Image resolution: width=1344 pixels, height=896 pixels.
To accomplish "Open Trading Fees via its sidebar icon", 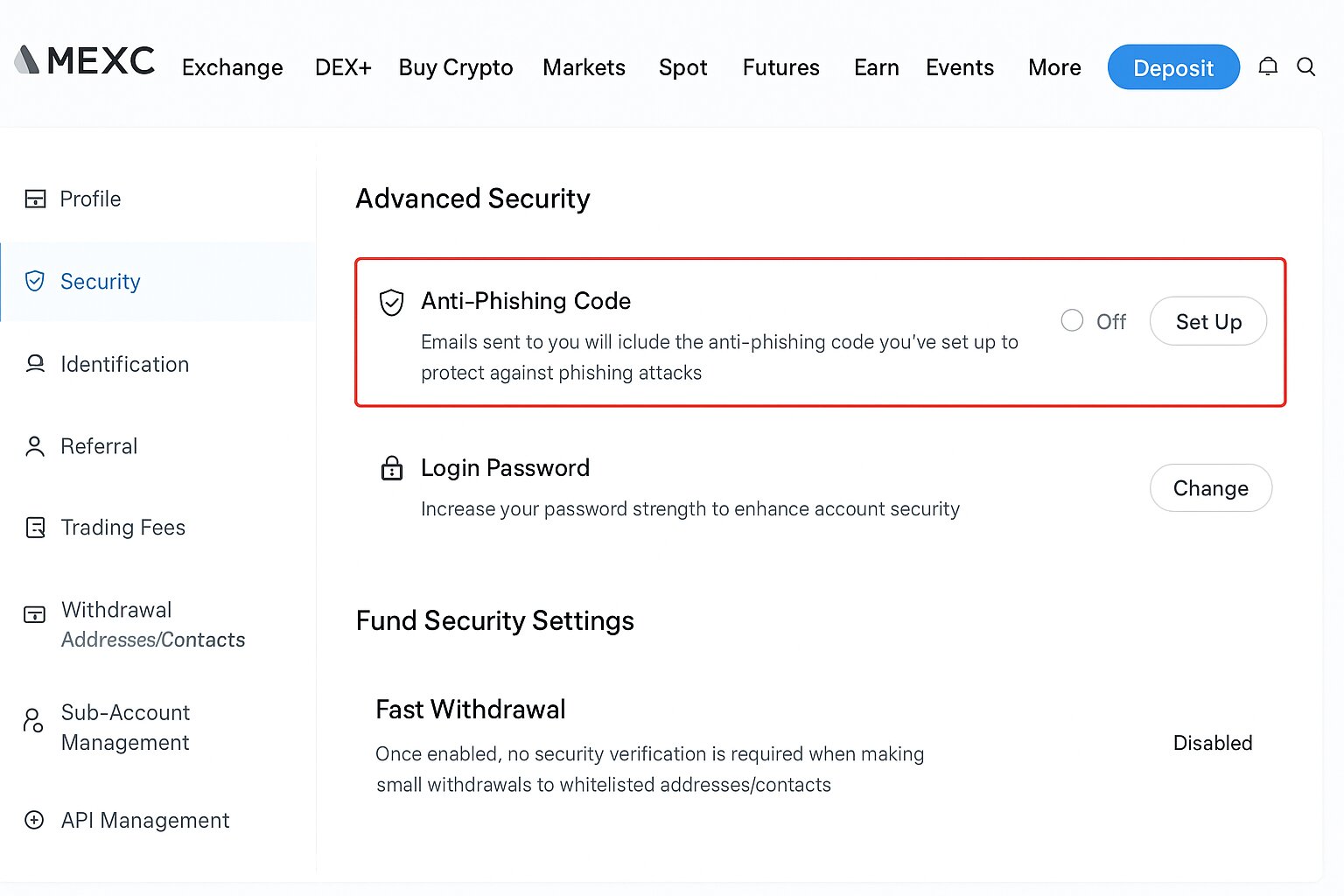I will [x=35, y=528].
